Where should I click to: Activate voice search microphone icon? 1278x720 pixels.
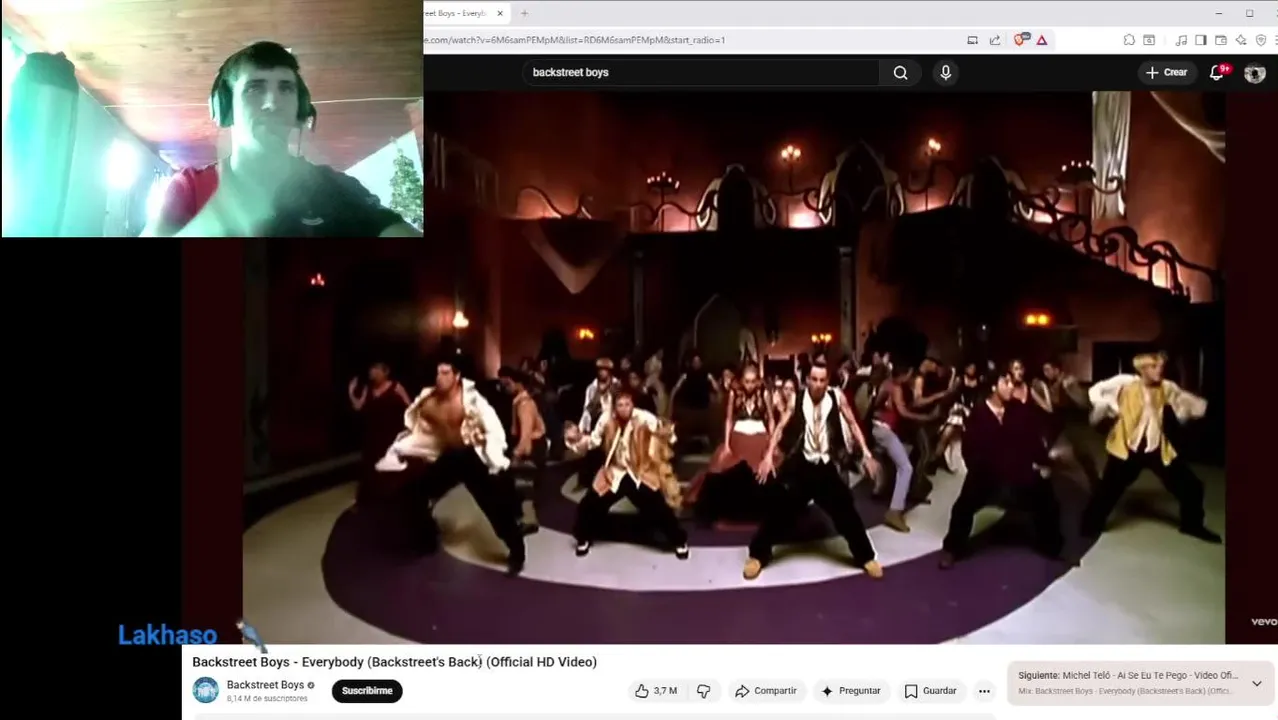945,72
